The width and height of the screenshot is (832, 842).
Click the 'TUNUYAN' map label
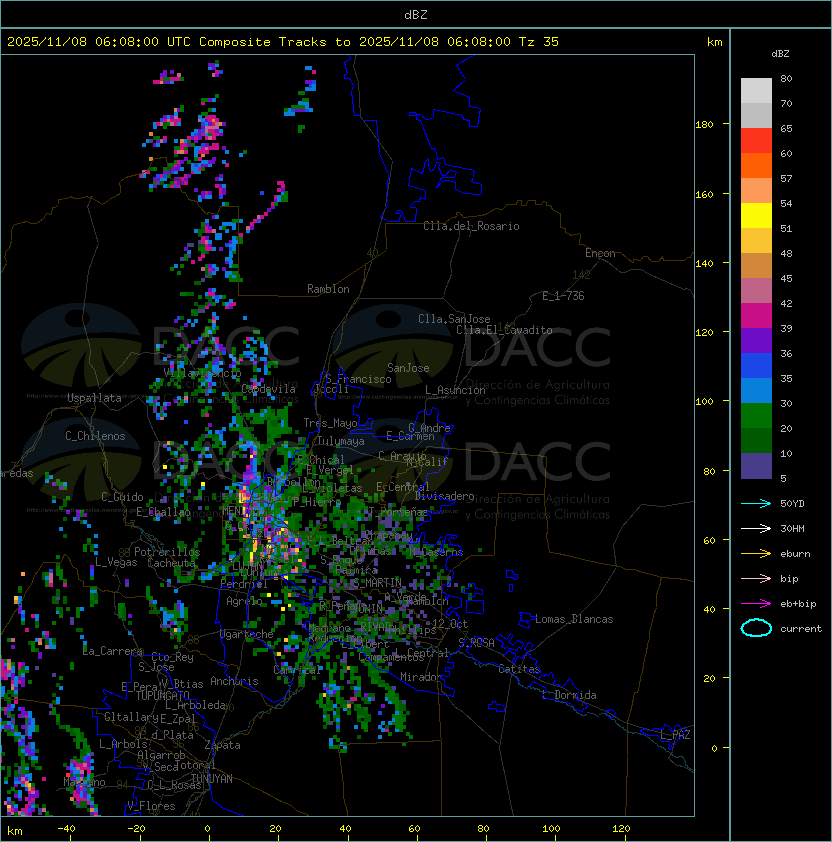pos(212,779)
